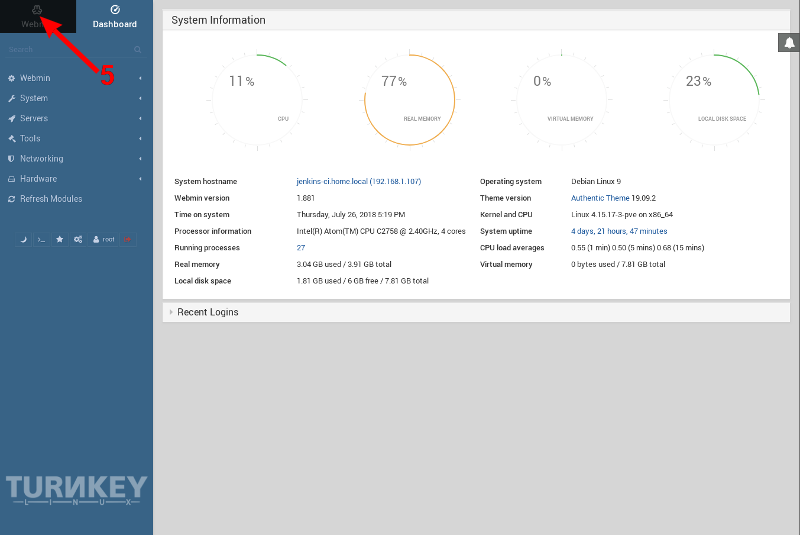Expand the Hardware menu category
Screen dimensions: 800x535
(x=38, y=179)
